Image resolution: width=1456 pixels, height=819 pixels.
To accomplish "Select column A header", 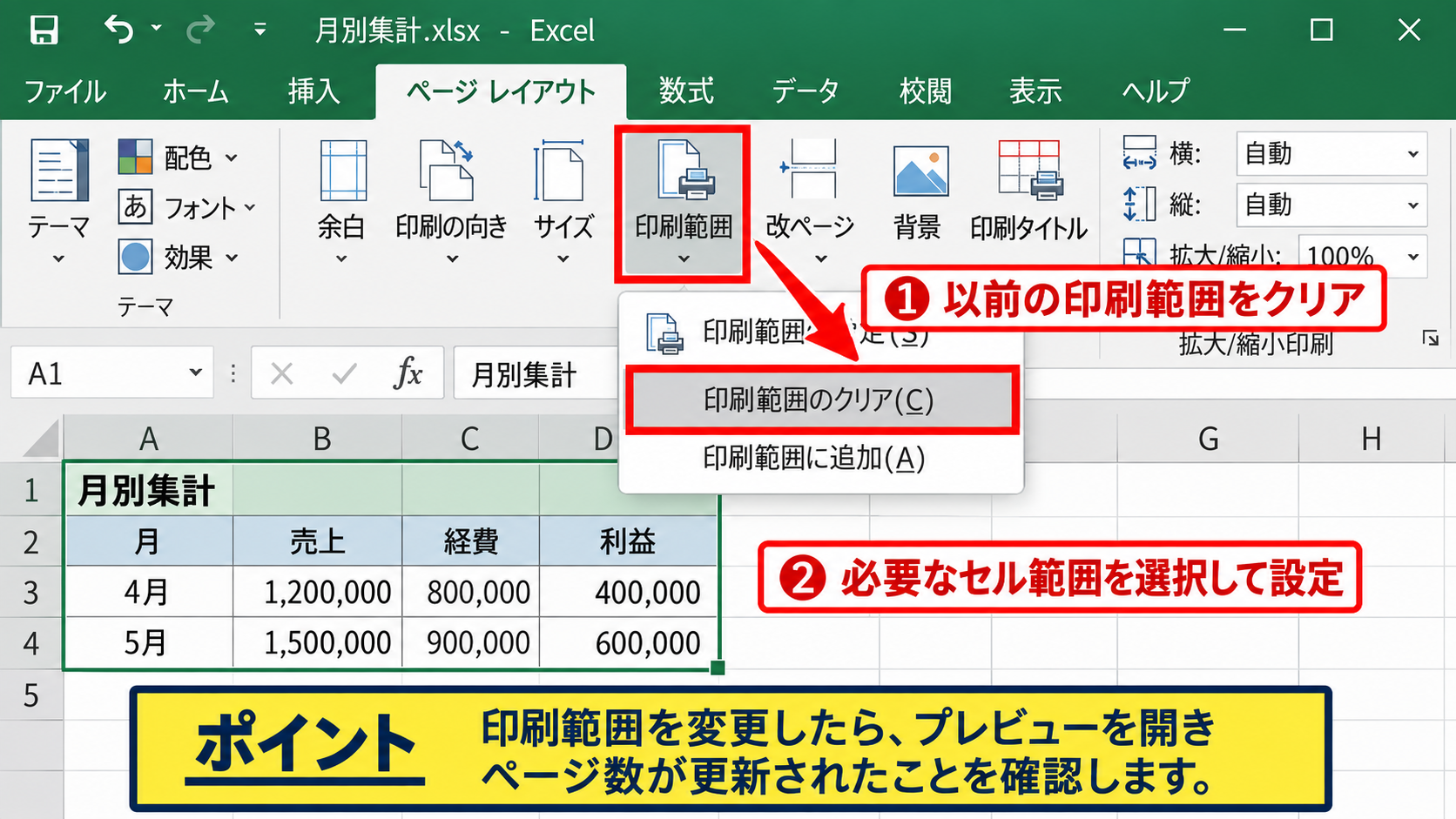I will click(x=149, y=439).
